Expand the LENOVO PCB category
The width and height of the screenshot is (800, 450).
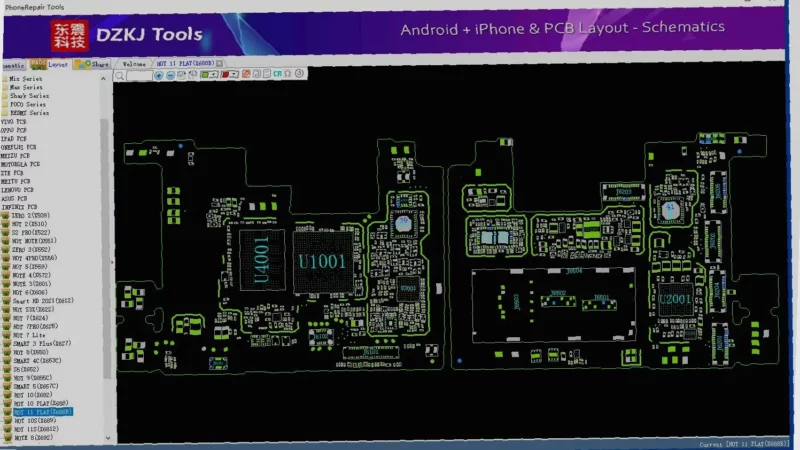point(17,190)
